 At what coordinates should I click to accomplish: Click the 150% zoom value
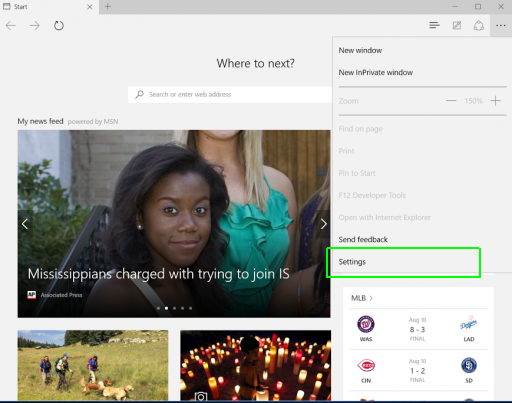click(473, 101)
